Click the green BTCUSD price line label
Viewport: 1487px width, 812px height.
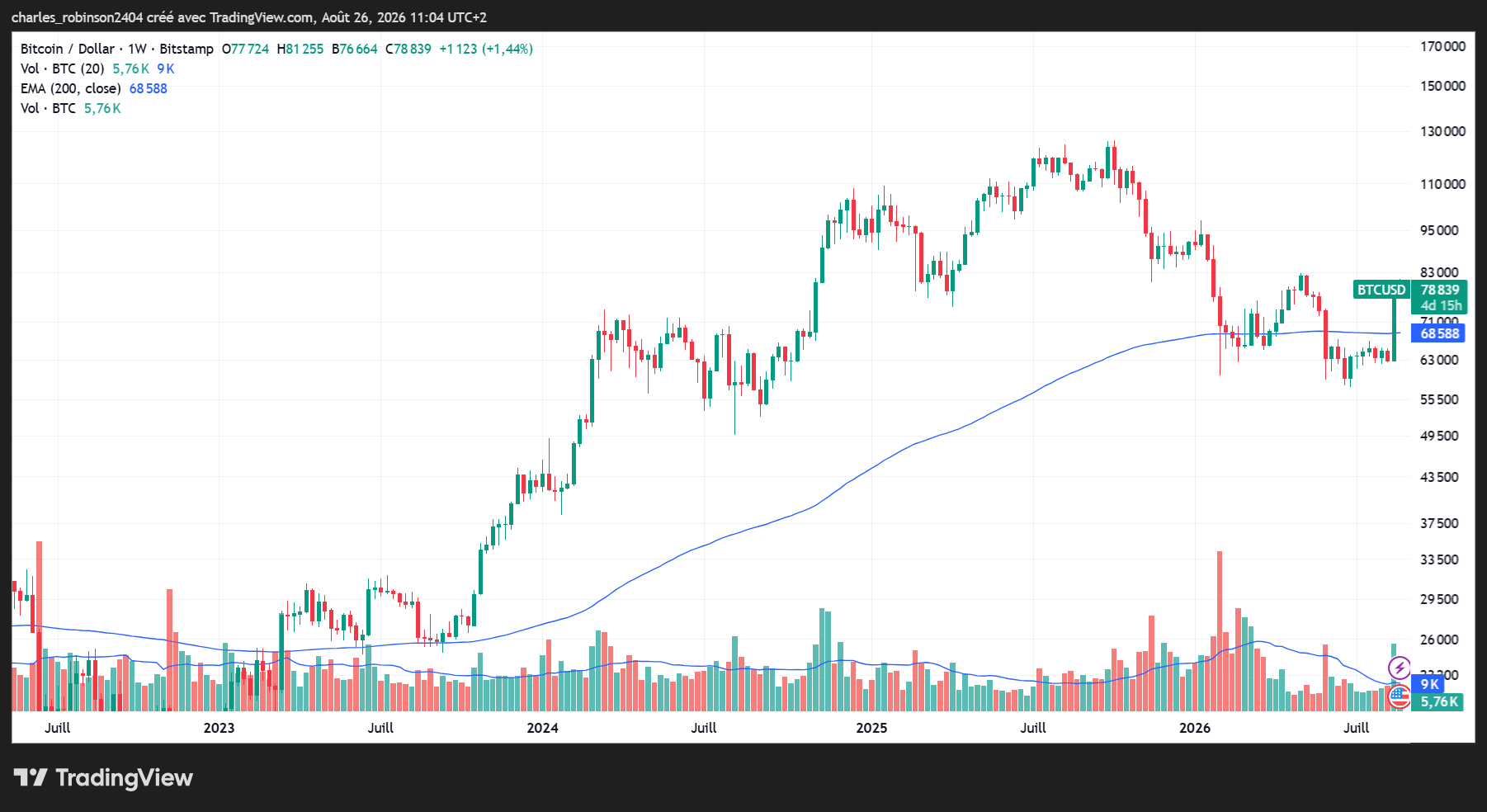click(1381, 290)
